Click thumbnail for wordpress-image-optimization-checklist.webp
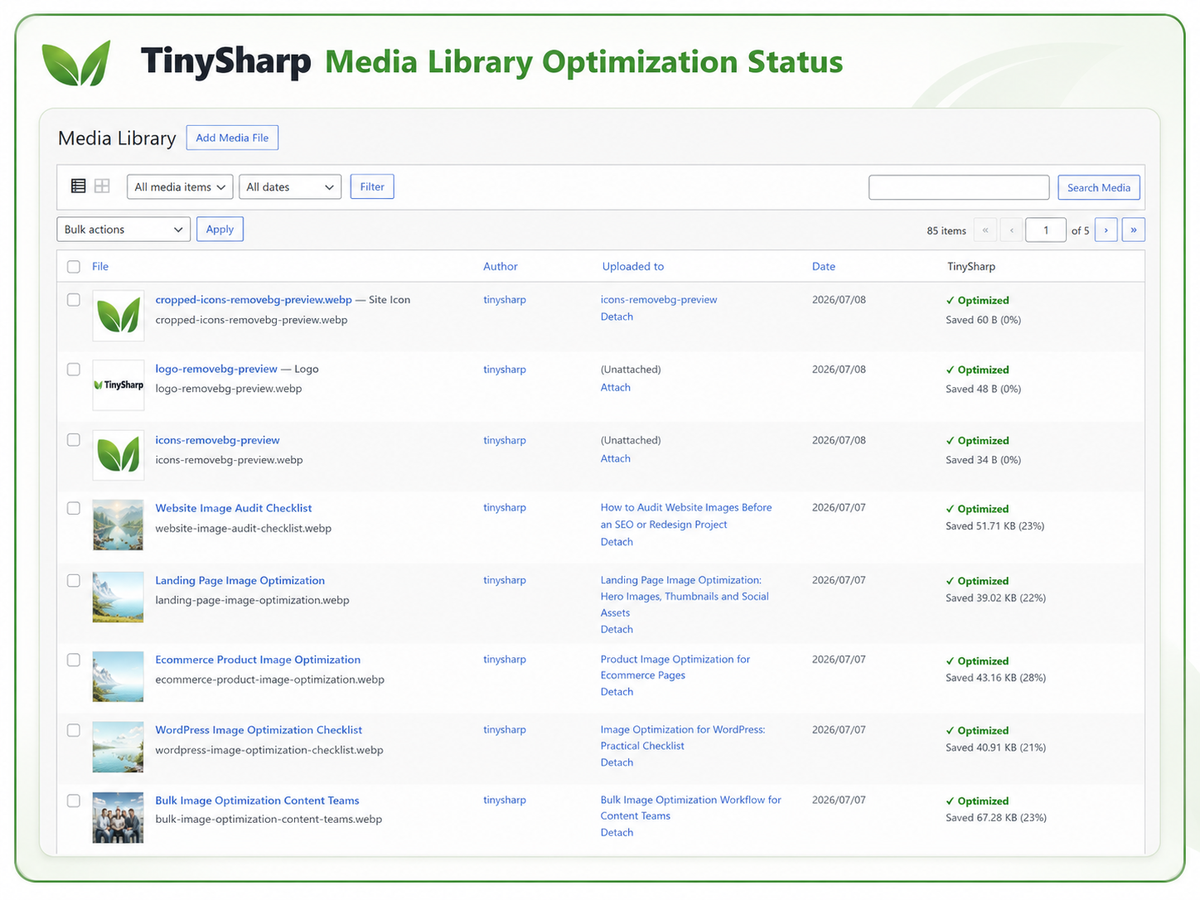This screenshot has width=1200, height=900. click(118, 746)
